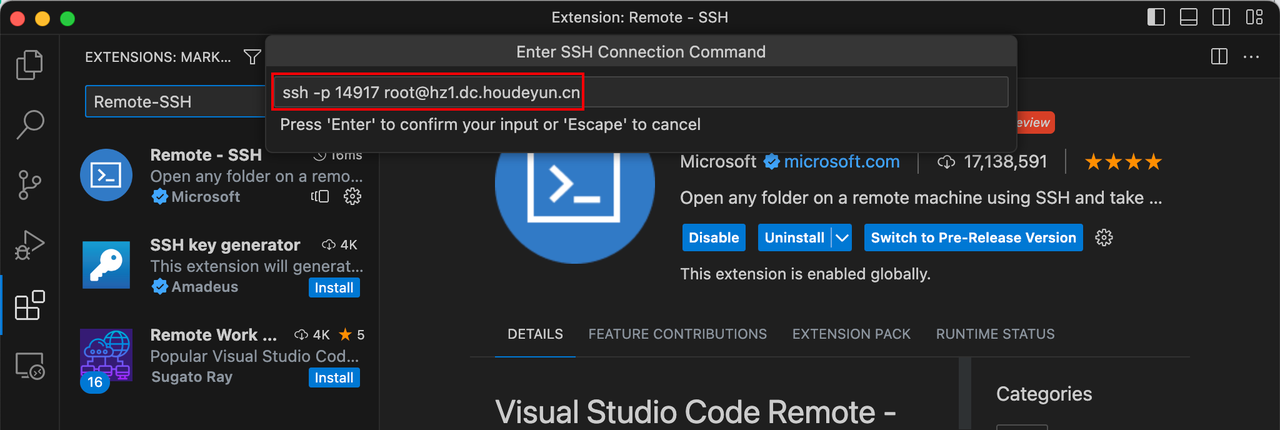The image size is (1280, 430).
Task: Open the RUNTIME STATUS tab
Action: click(x=995, y=334)
